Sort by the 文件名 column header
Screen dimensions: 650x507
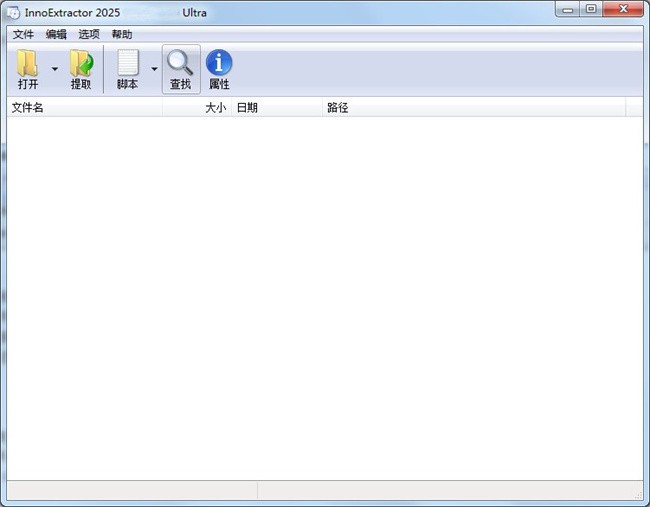pyautogui.click(x=85, y=108)
